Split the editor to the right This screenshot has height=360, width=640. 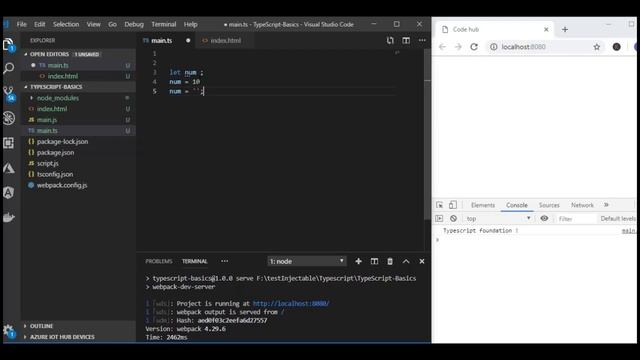tap(406, 40)
